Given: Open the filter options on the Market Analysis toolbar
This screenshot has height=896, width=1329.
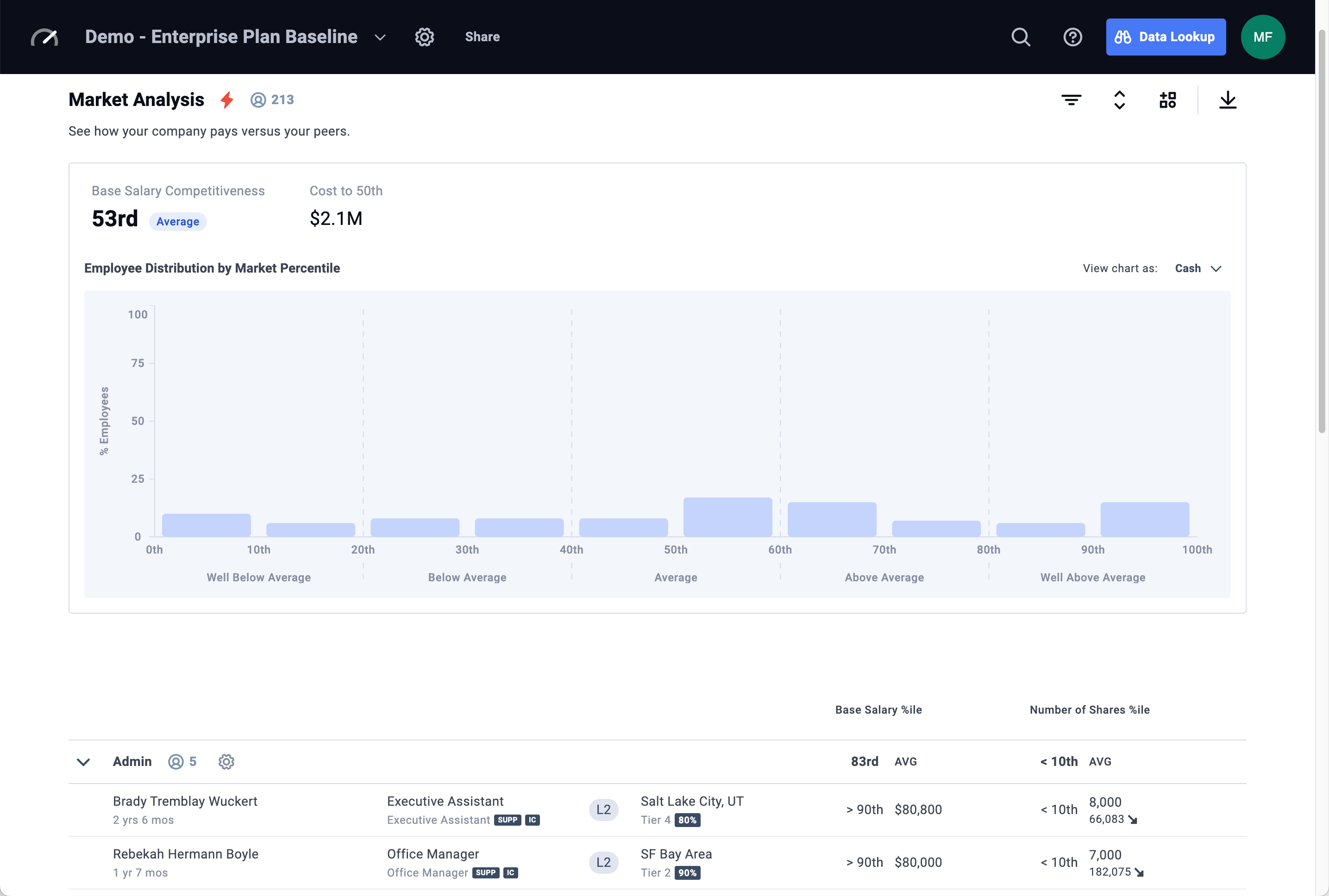Looking at the screenshot, I should (1072, 100).
